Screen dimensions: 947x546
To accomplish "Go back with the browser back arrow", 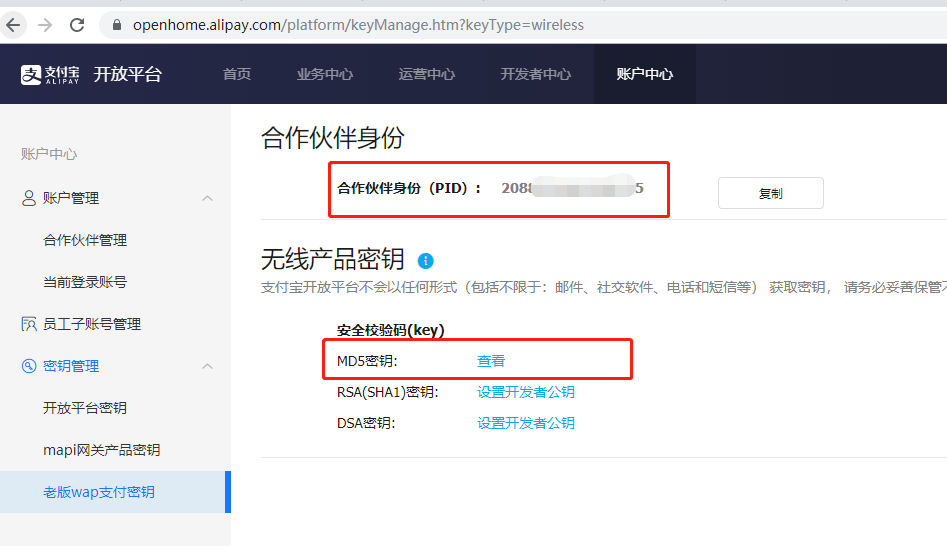I will (13, 25).
